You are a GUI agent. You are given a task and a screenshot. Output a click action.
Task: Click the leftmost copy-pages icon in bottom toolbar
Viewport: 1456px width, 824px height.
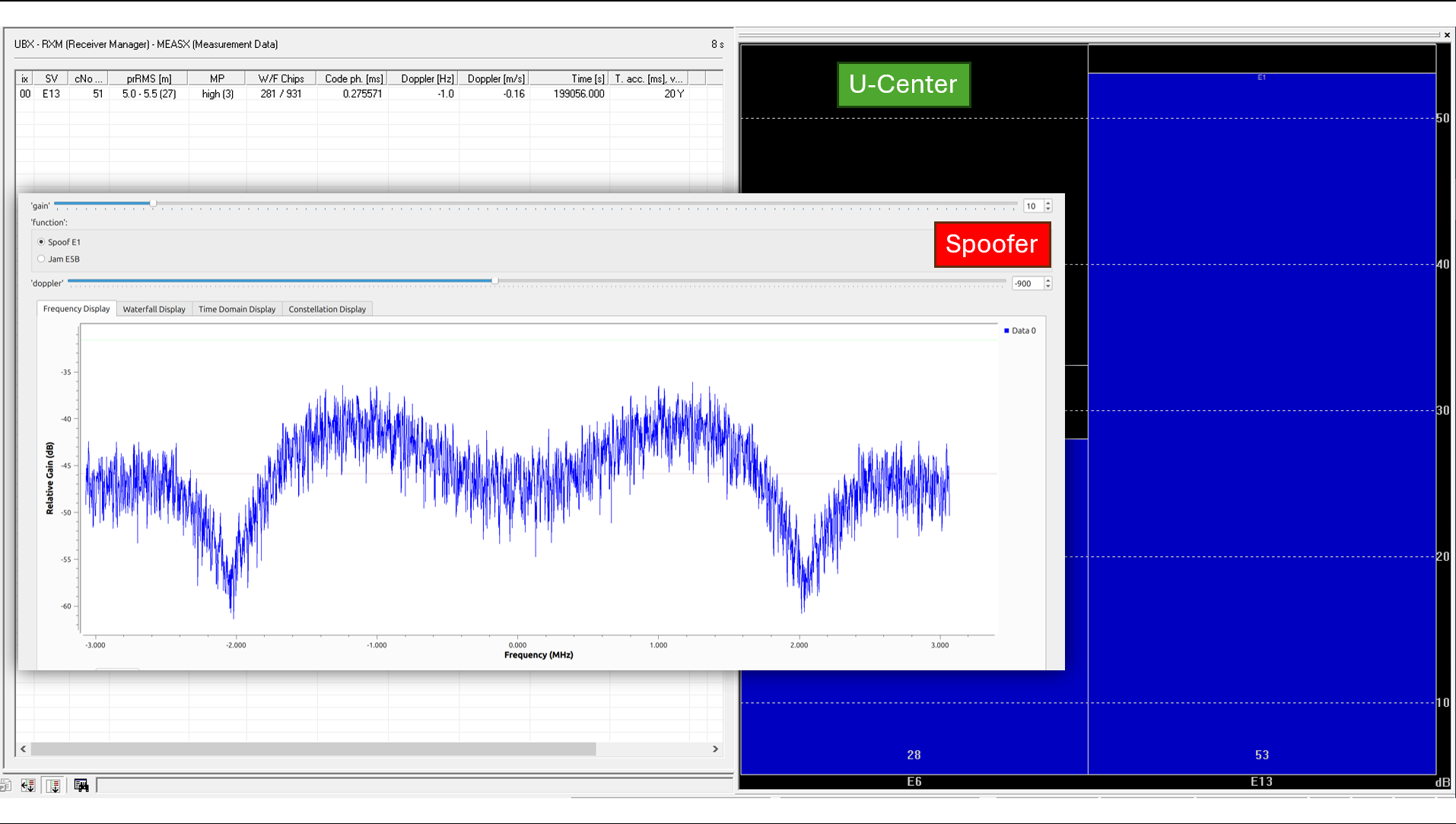pyautogui.click(x=6, y=785)
